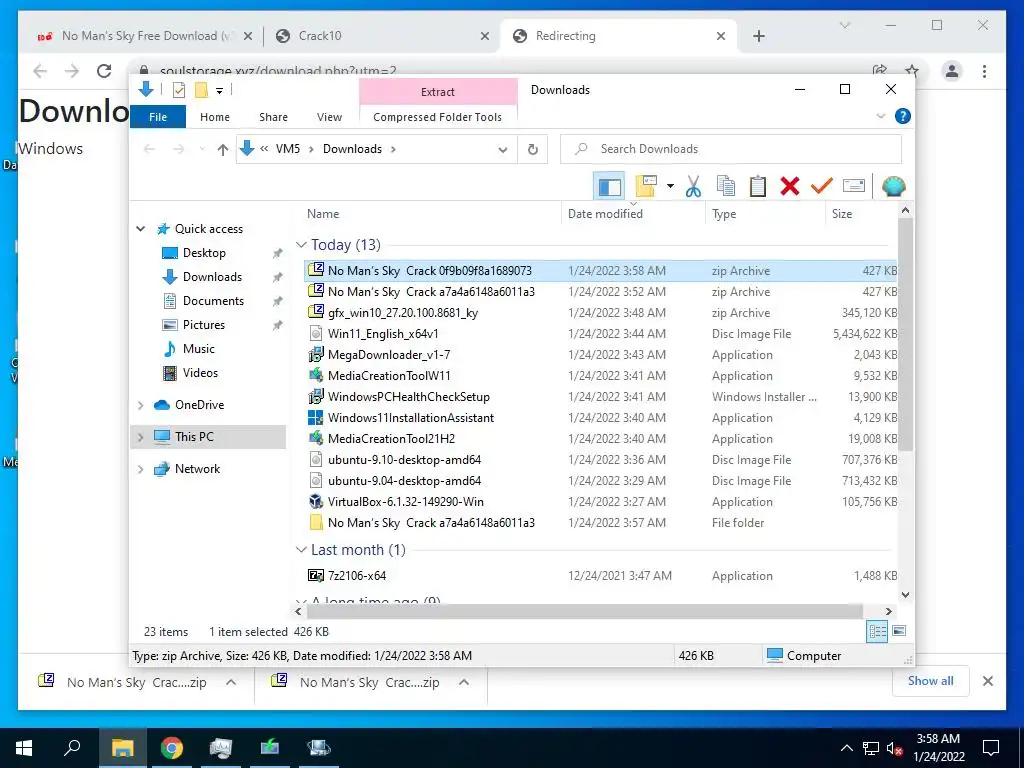This screenshot has height=768, width=1024.
Task: Collapse the Today (13) group
Action: pyautogui.click(x=301, y=245)
